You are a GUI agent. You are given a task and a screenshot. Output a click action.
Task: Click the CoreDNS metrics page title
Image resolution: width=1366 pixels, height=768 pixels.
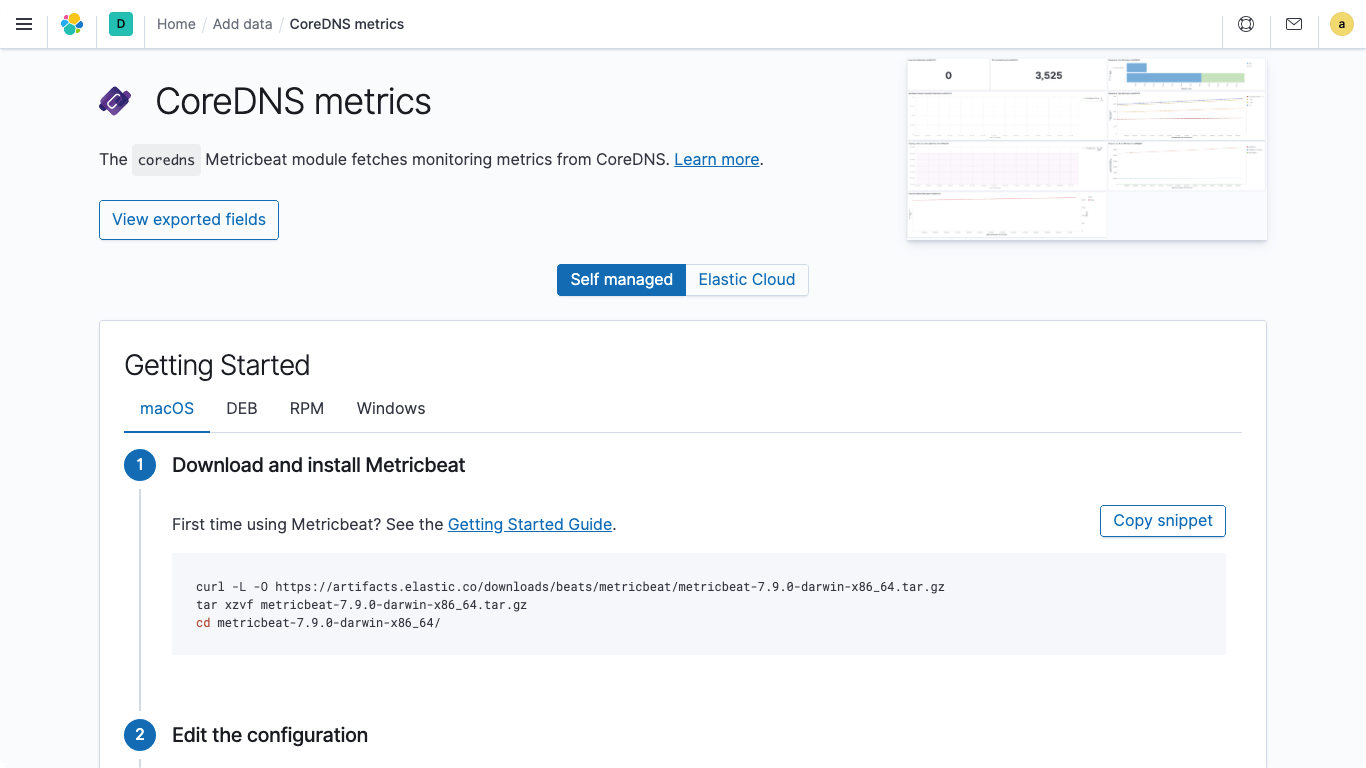[x=294, y=101]
